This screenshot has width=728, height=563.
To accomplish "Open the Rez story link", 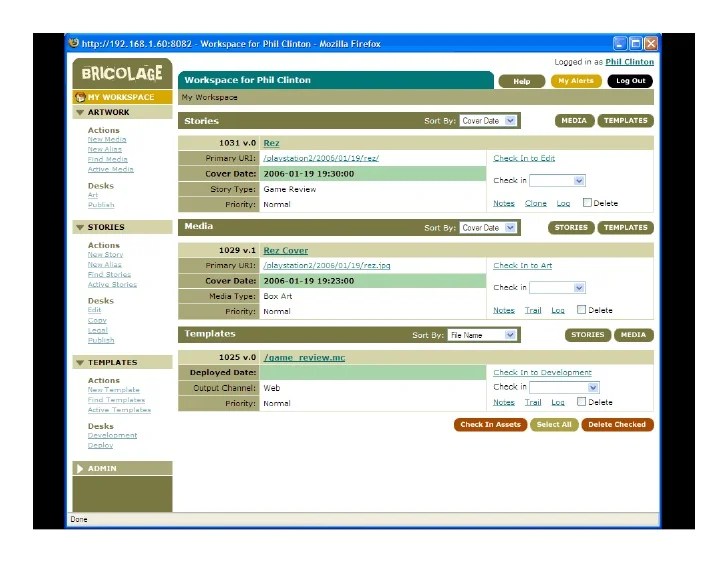I will pyautogui.click(x=271, y=143).
